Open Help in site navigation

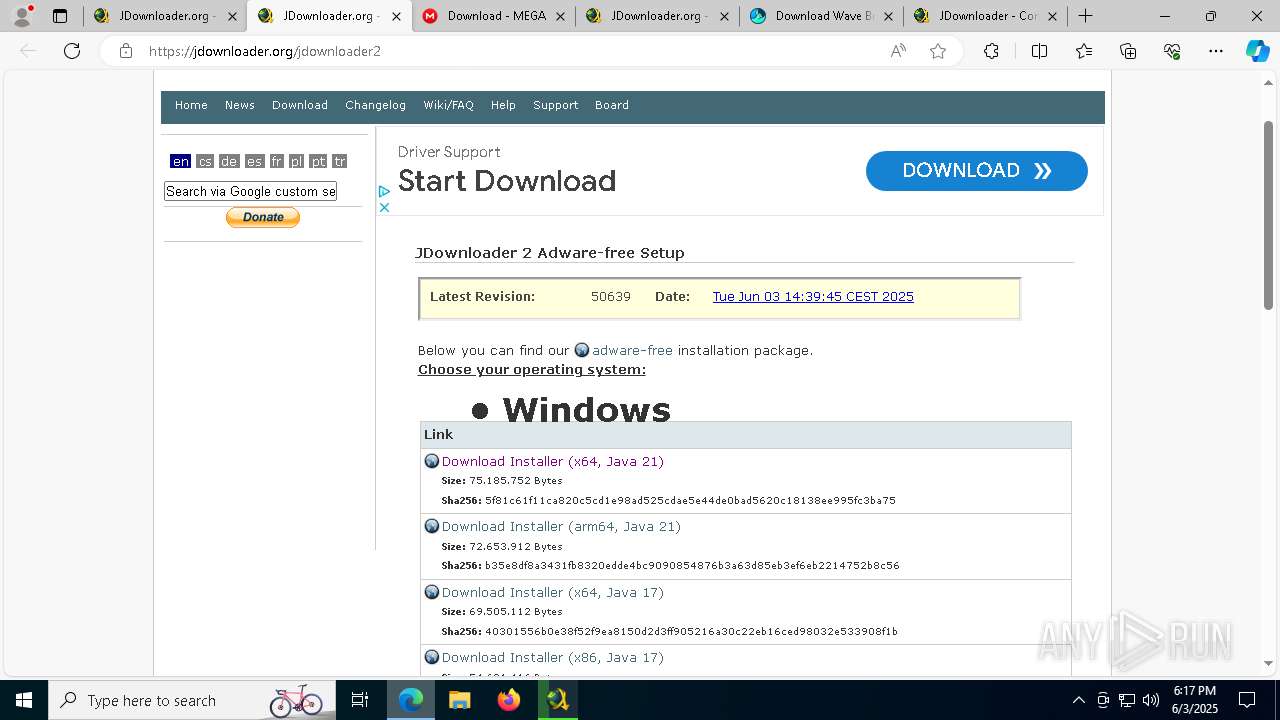(503, 105)
